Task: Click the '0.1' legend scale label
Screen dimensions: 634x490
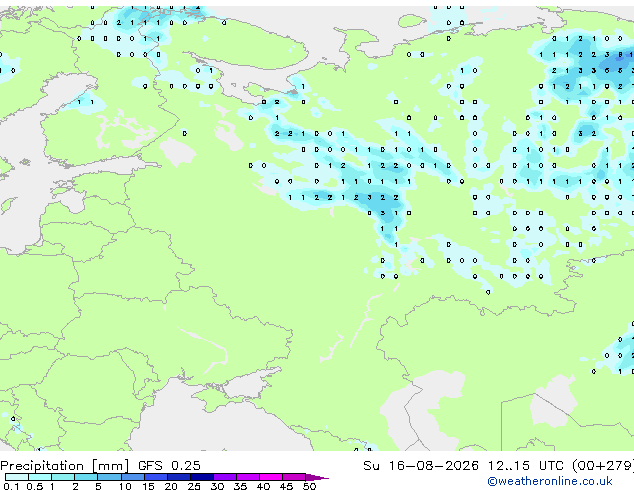Action: (11, 486)
